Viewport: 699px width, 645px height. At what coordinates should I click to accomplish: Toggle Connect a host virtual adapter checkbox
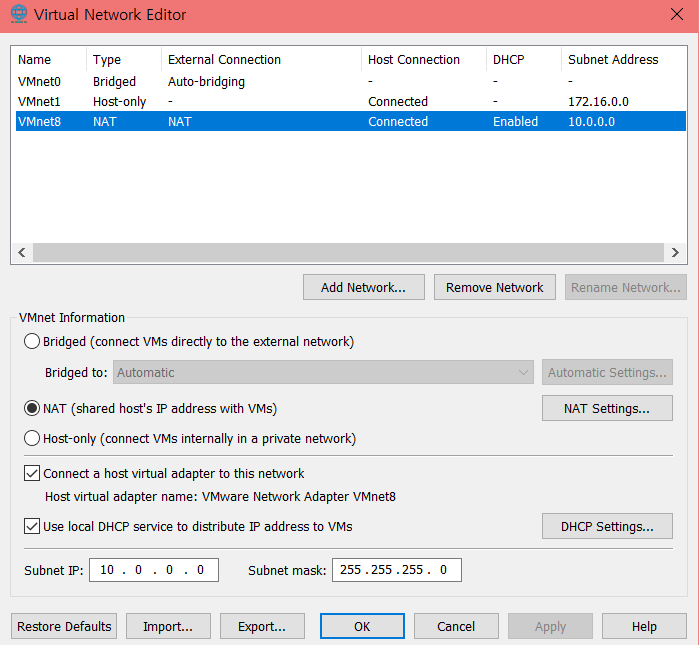[x=32, y=473]
